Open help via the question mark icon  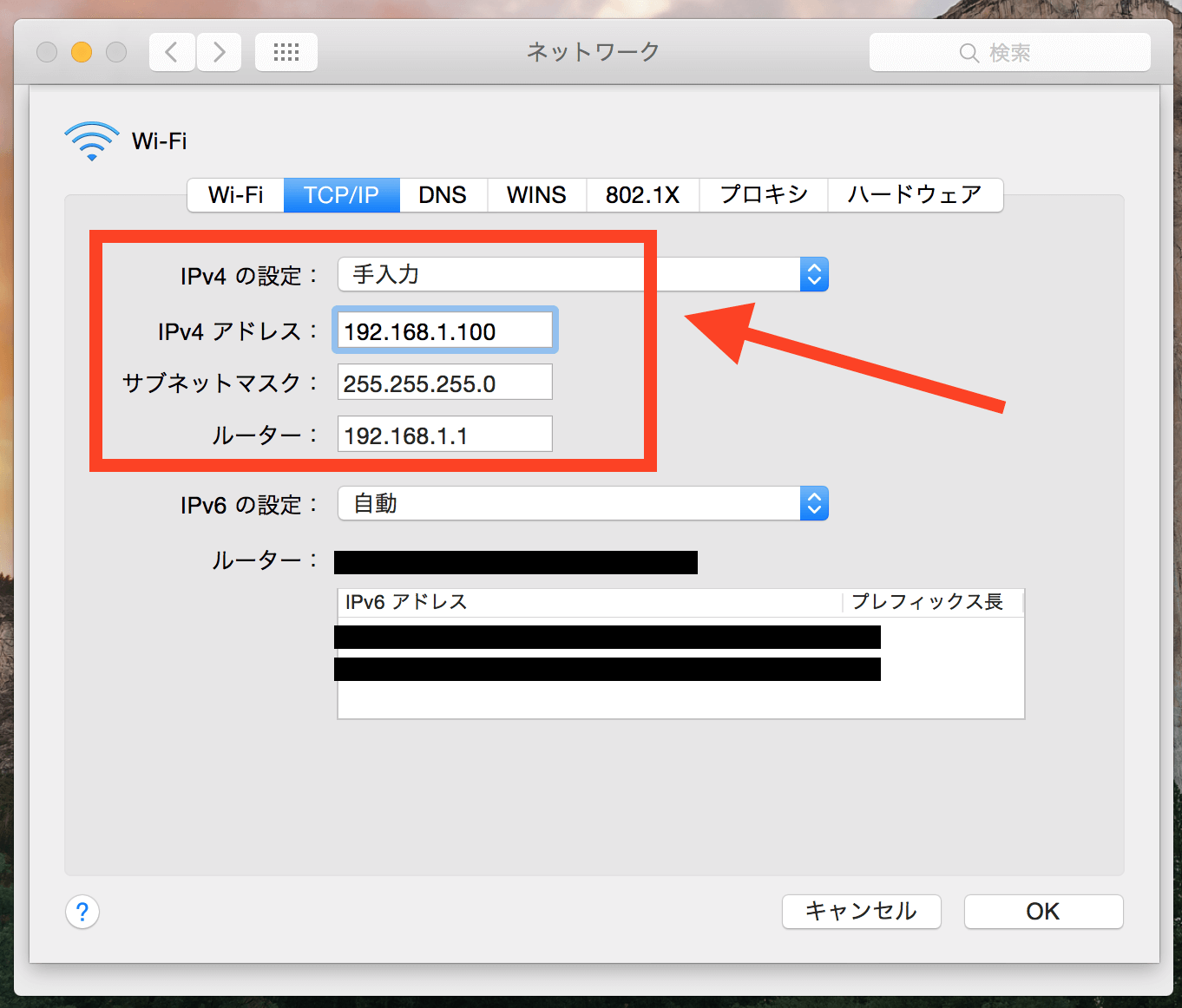[82, 912]
